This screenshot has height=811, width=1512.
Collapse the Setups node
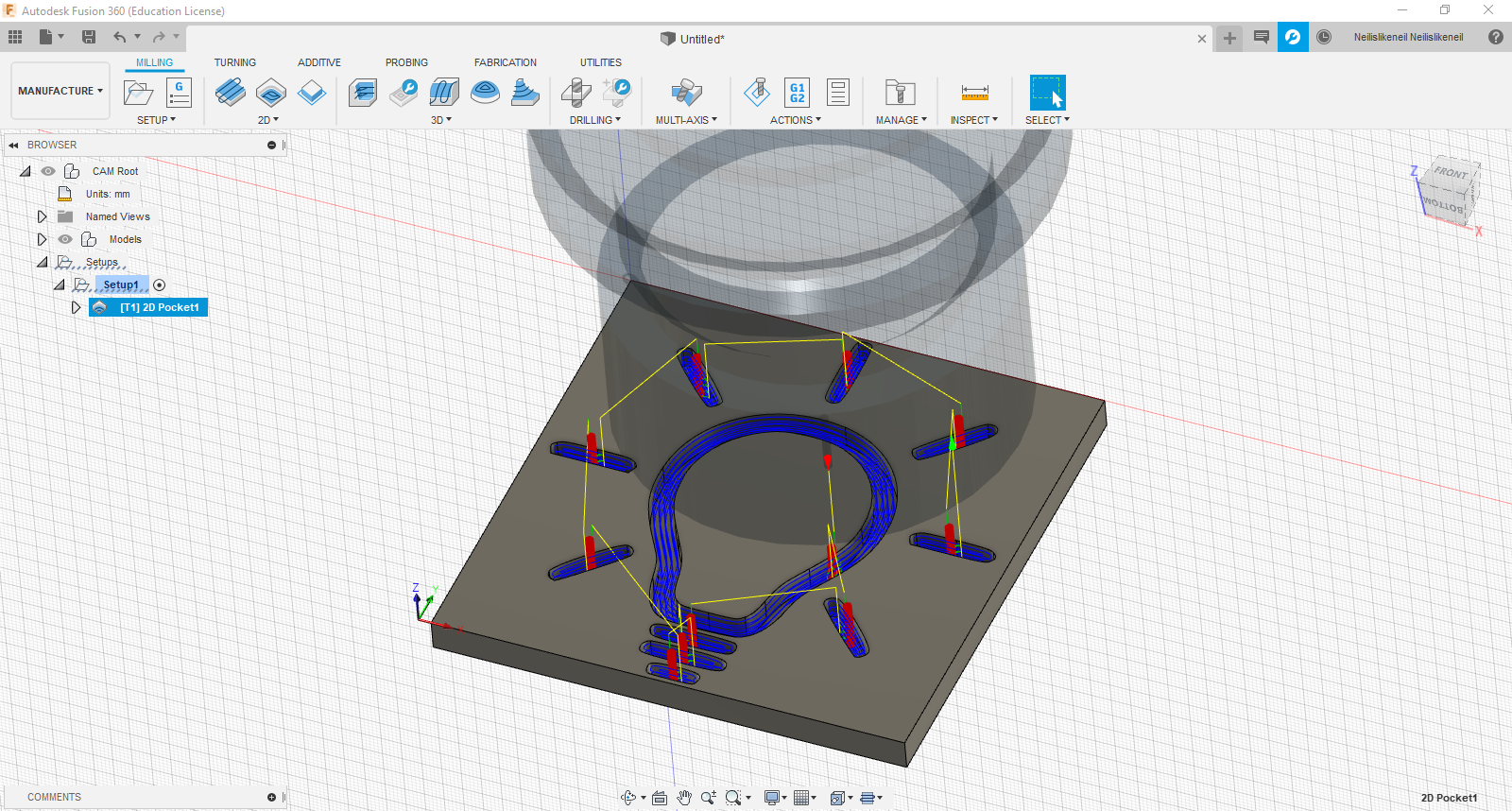[x=42, y=262]
